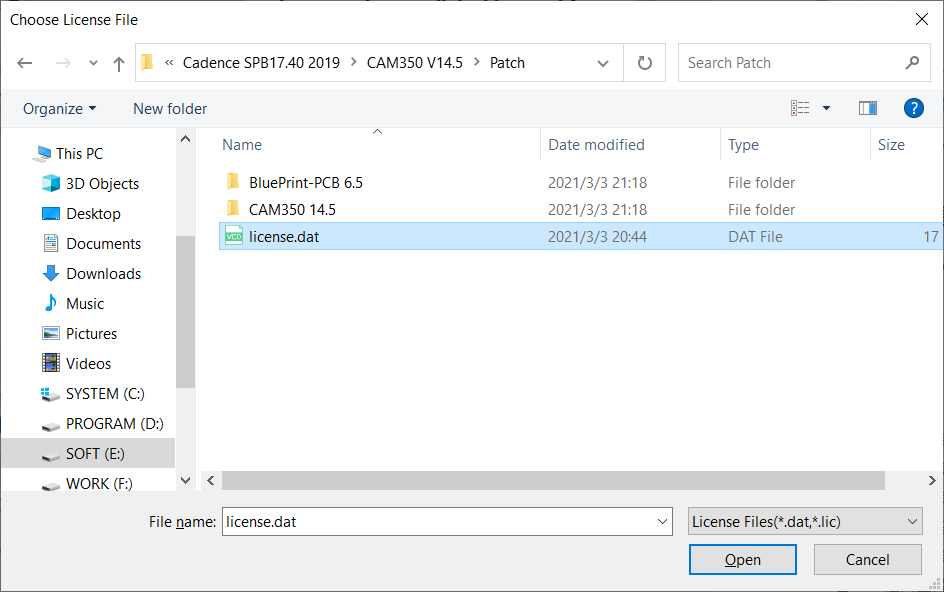Open the file type filter dropdown
The height and width of the screenshot is (592, 944).
coord(804,521)
